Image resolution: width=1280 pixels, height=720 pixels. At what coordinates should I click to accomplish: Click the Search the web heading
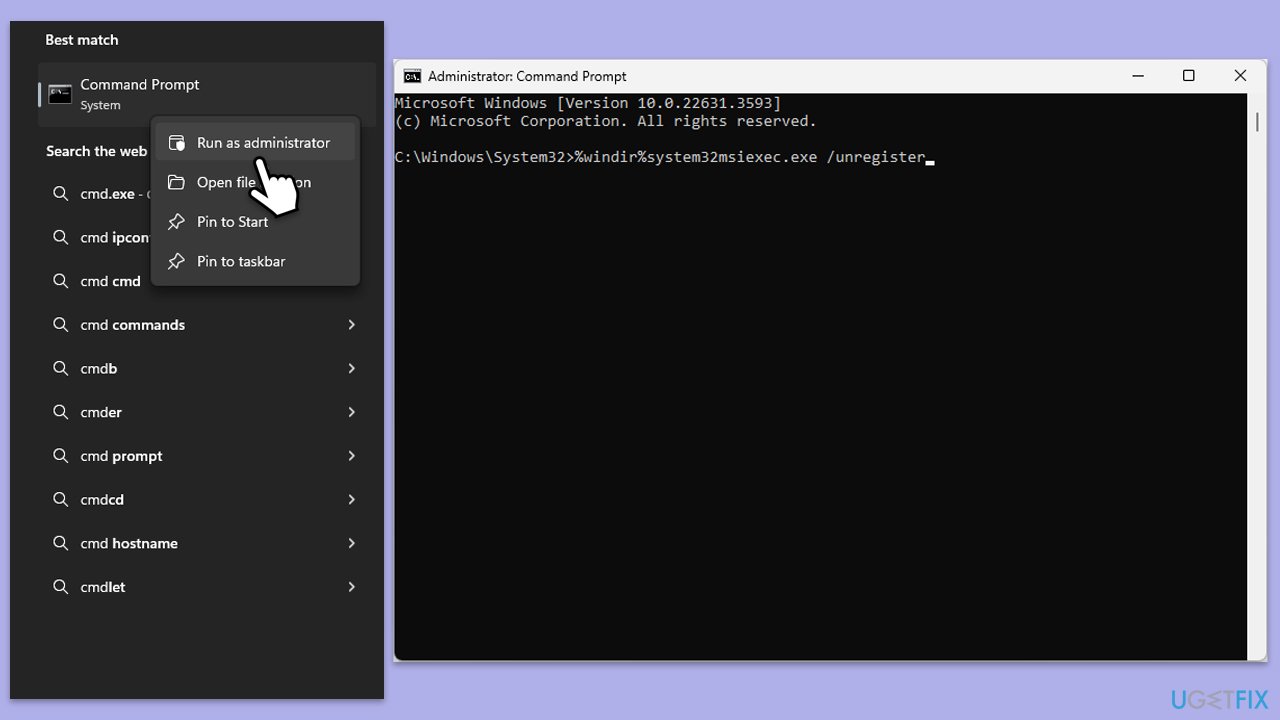[x=96, y=151]
